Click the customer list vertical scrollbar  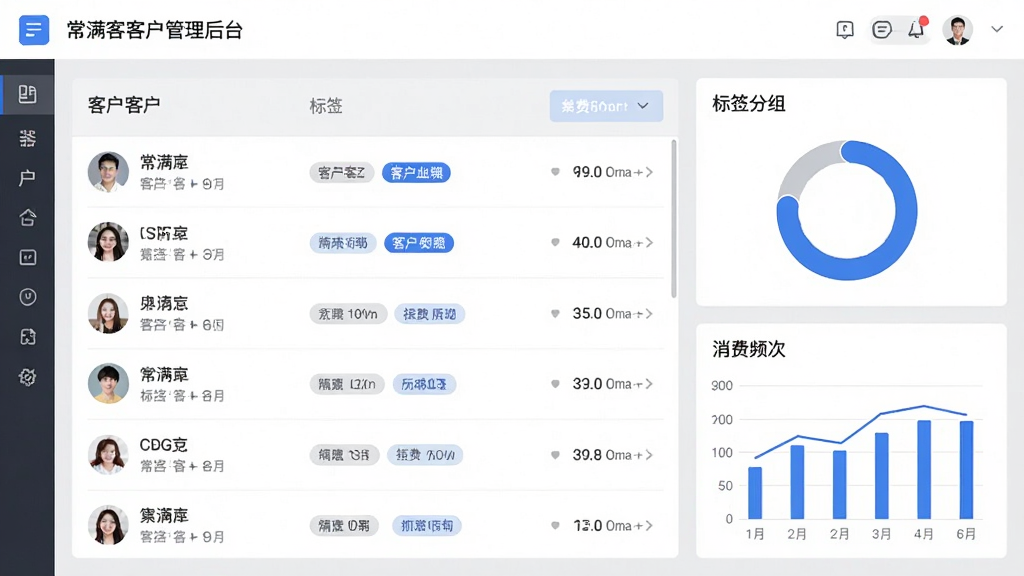click(674, 219)
